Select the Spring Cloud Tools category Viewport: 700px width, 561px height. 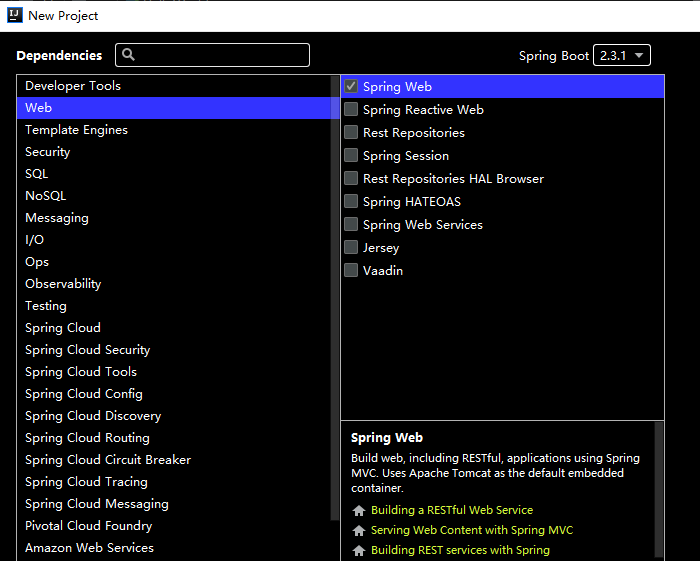(174, 371)
